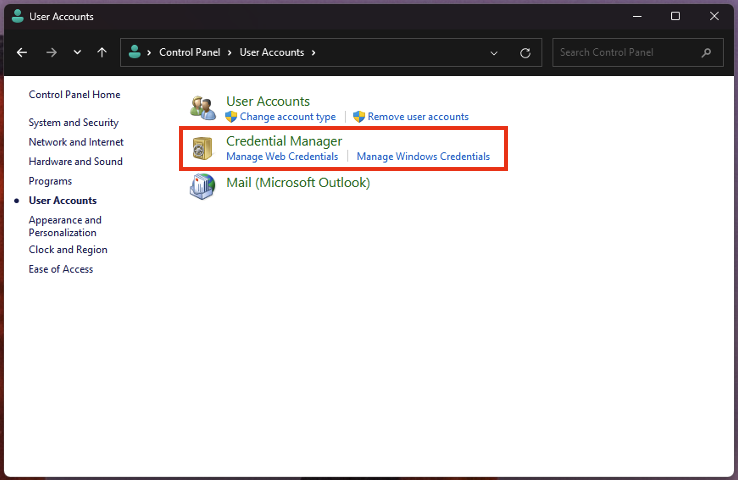Click Change account type link

(287, 117)
